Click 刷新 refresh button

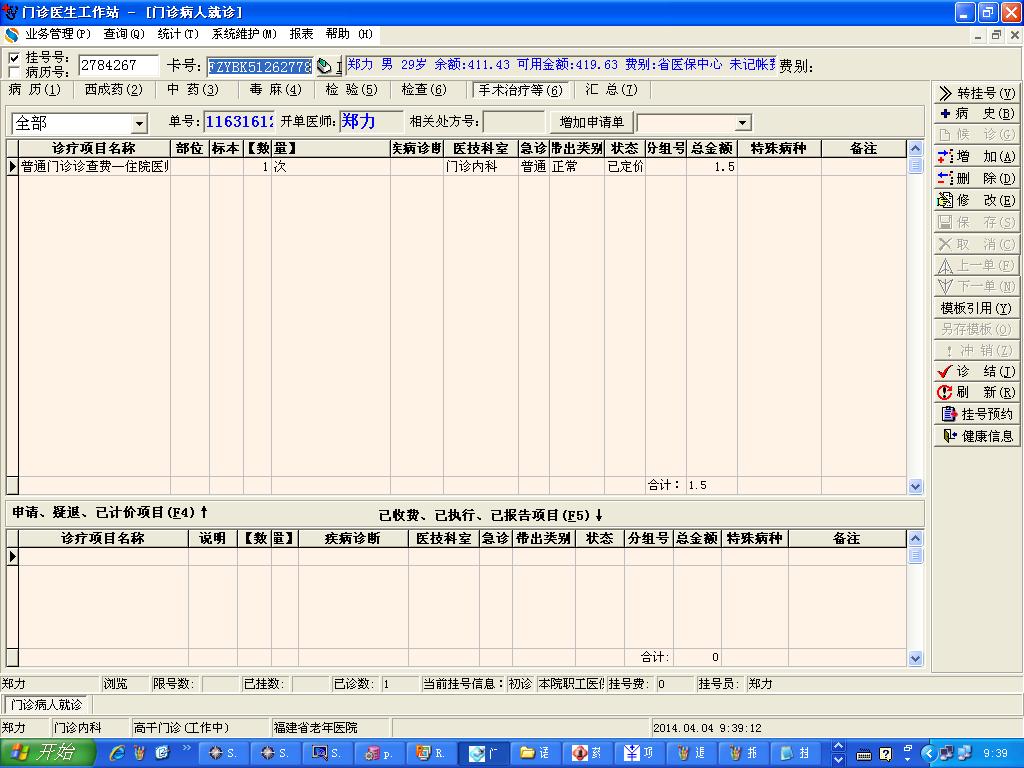pyautogui.click(x=976, y=393)
